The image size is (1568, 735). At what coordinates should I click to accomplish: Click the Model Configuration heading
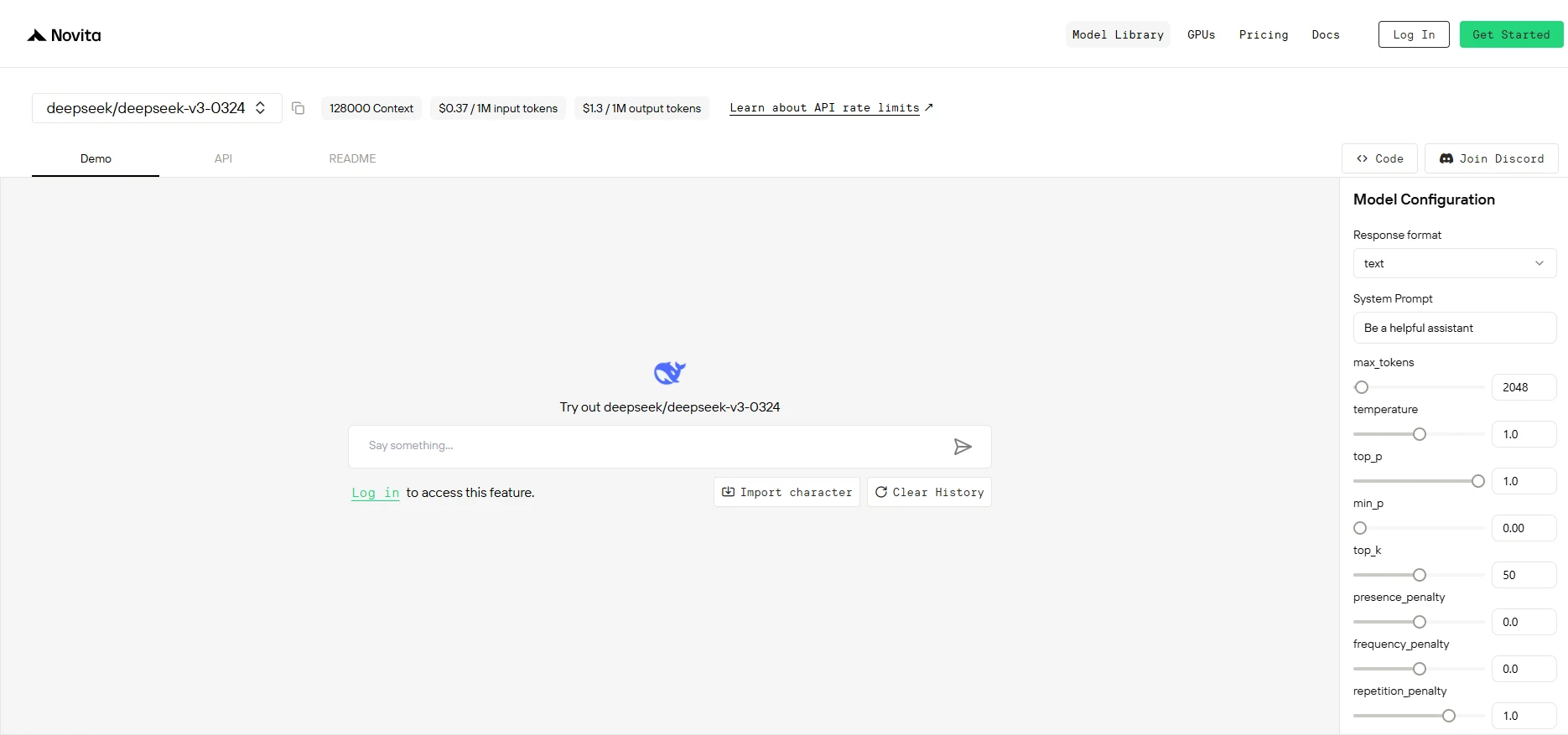click(x=1424, y=199)
